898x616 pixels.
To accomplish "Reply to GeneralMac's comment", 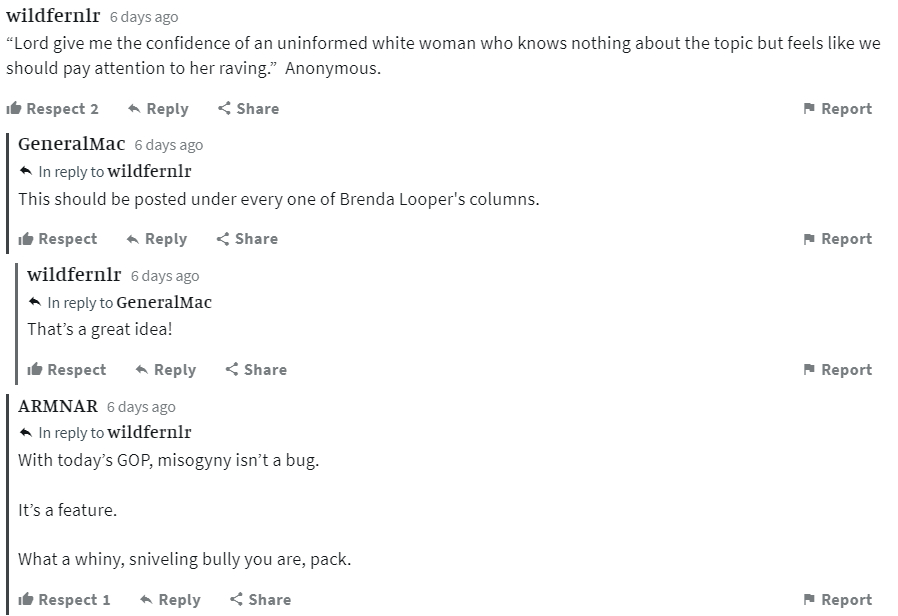I will (x=156, y=238).
